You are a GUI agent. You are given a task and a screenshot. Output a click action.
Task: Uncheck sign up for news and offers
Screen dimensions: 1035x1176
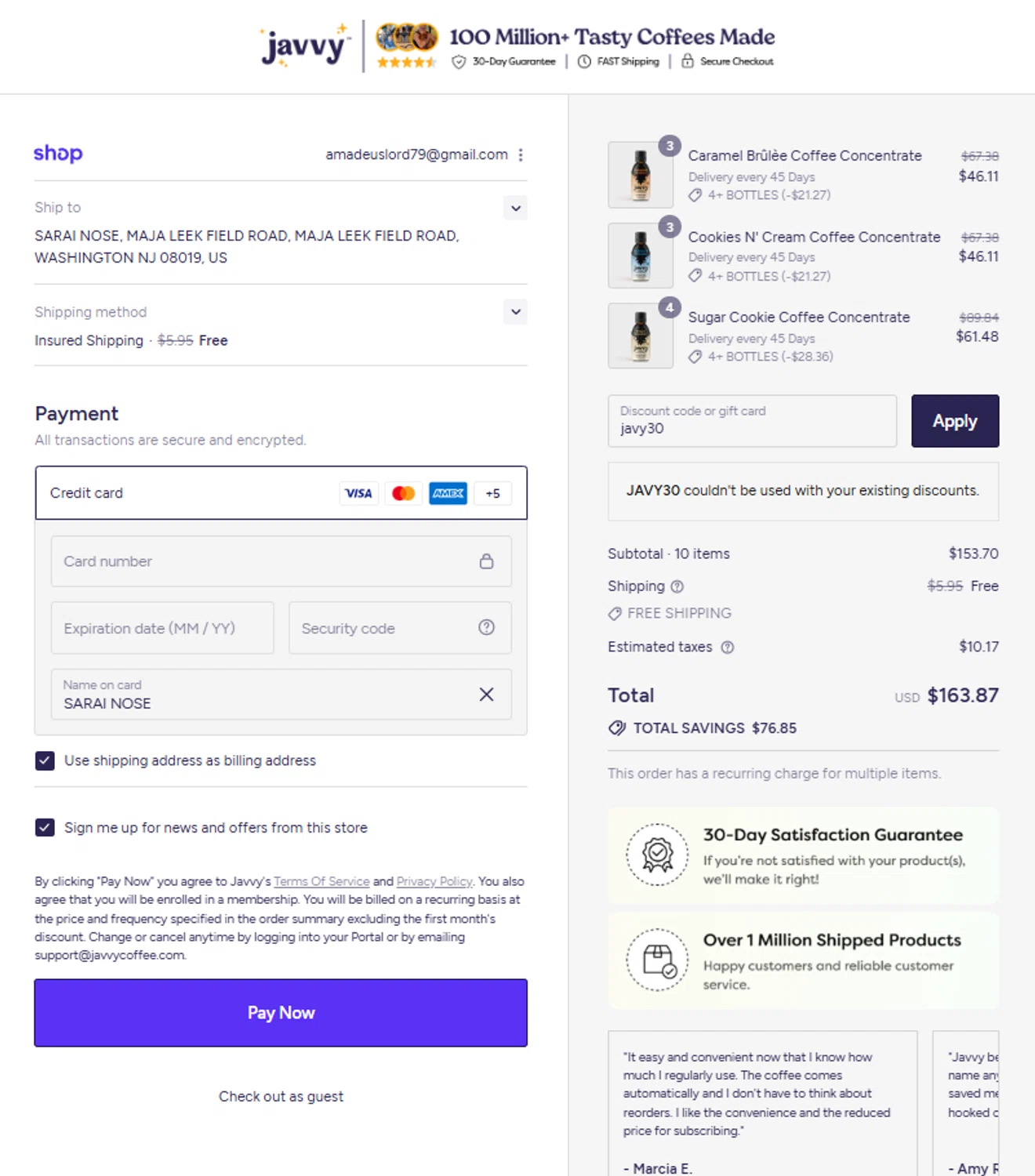(45, 828)
